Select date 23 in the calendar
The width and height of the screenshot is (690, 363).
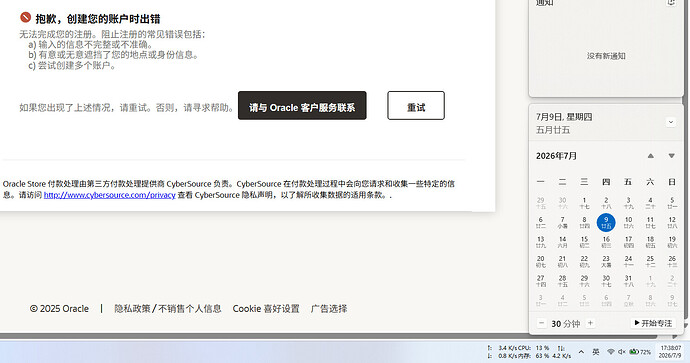point(606,261)
